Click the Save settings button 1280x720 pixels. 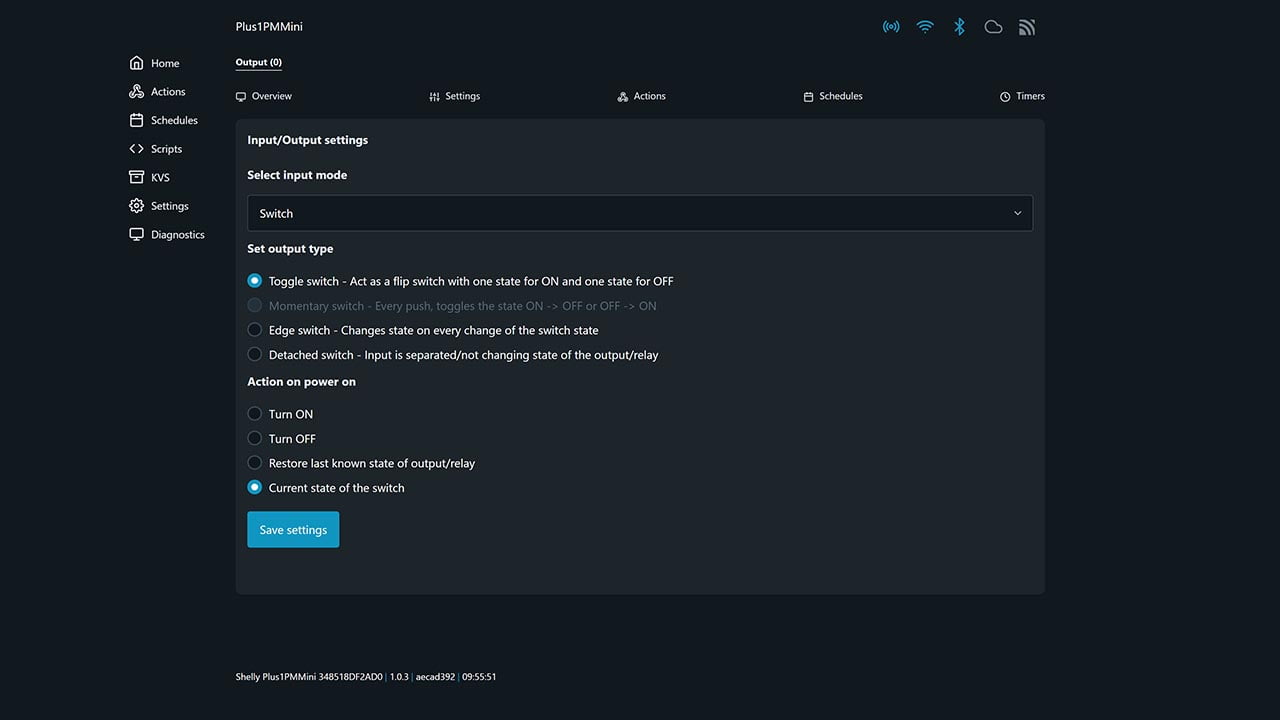point(293,530)
